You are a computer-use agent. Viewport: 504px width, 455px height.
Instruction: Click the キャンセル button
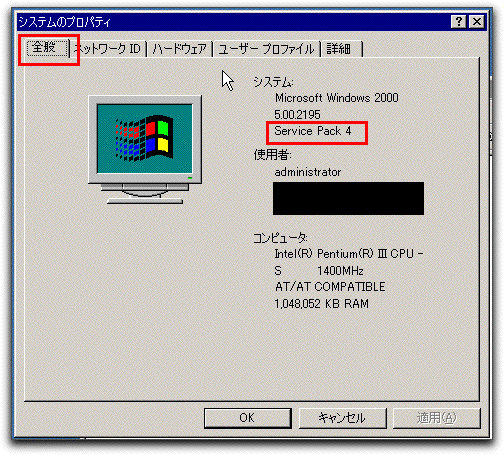coord(342,418)
